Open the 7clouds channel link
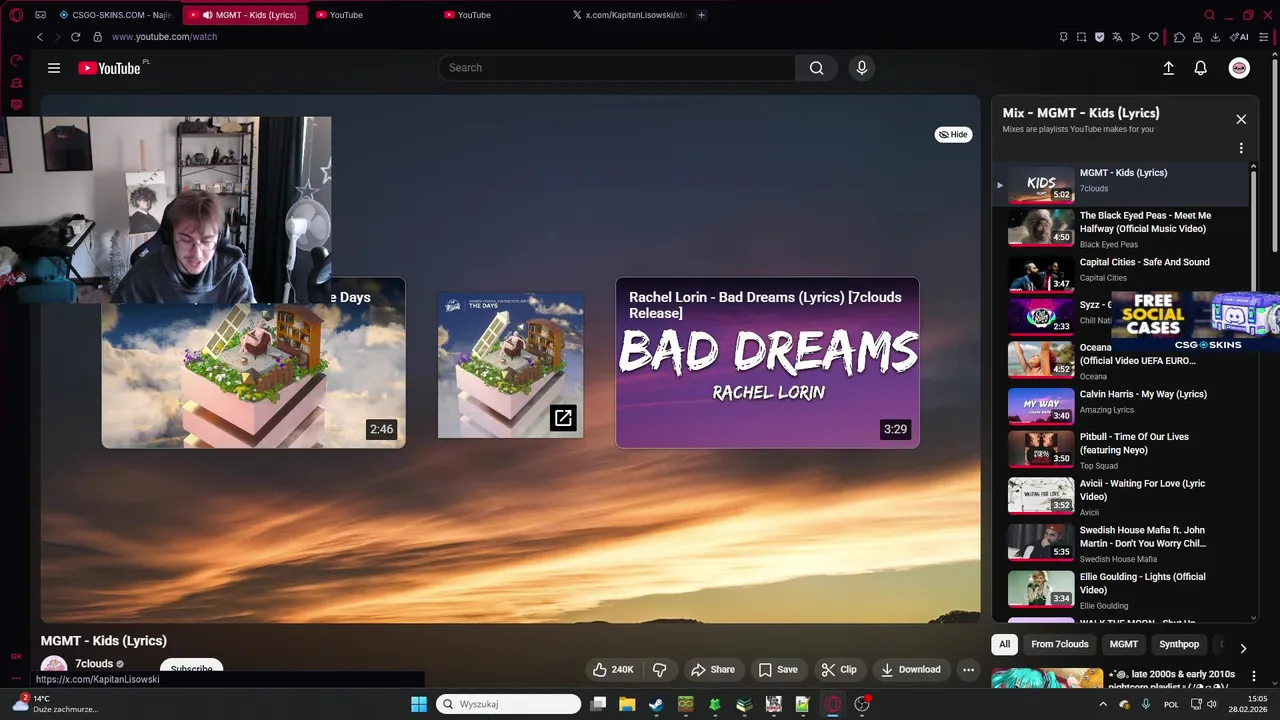This screenshot has width=1280, height=720. (94, 664)
